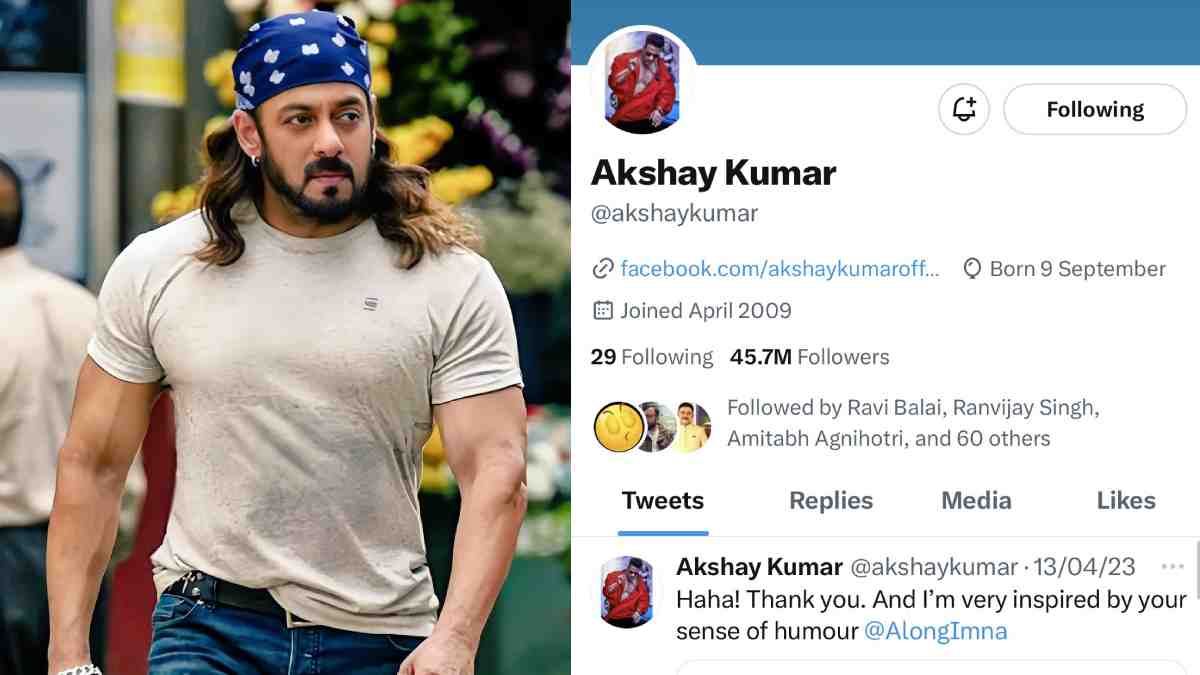1200x675 pixels.
Task: Open the tweet's three-dot more menu
Action: point(1172,567)
